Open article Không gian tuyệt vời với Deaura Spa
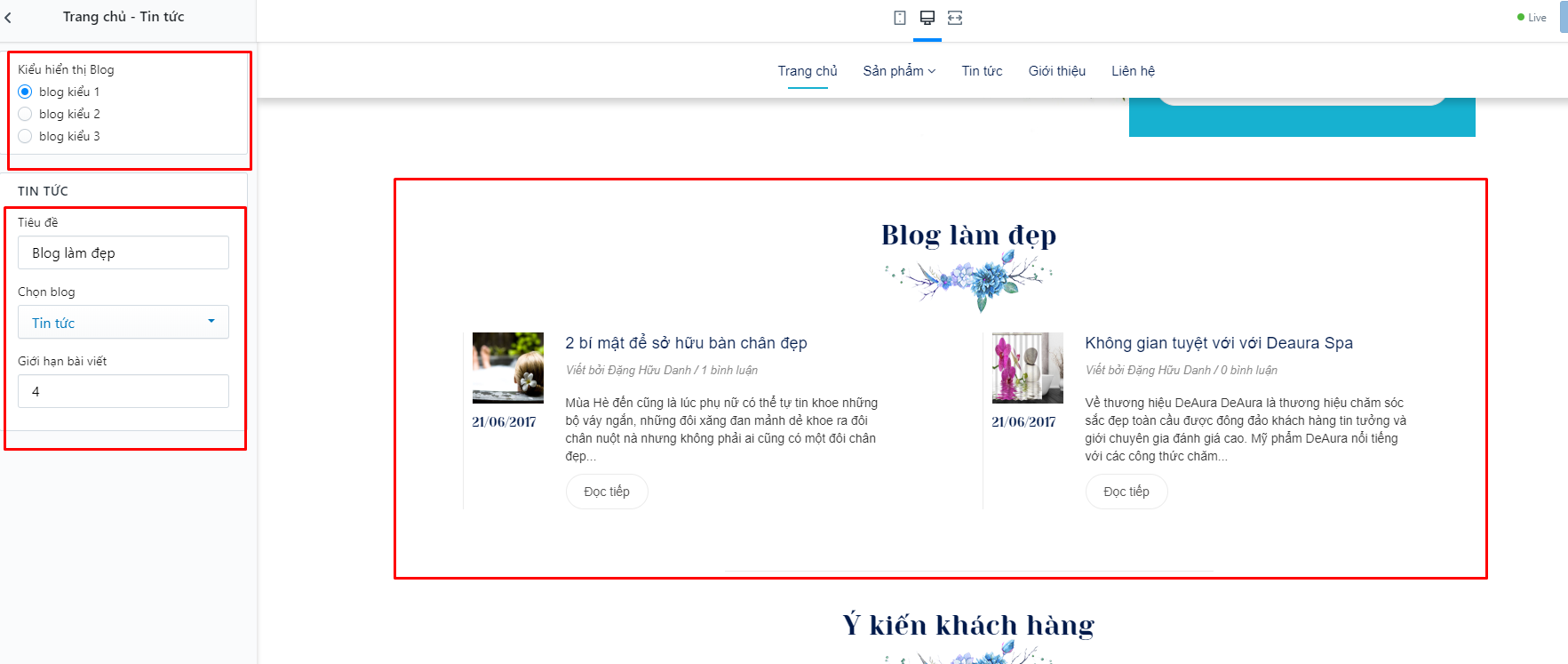1568x664 pixels. click(1219, 343)
